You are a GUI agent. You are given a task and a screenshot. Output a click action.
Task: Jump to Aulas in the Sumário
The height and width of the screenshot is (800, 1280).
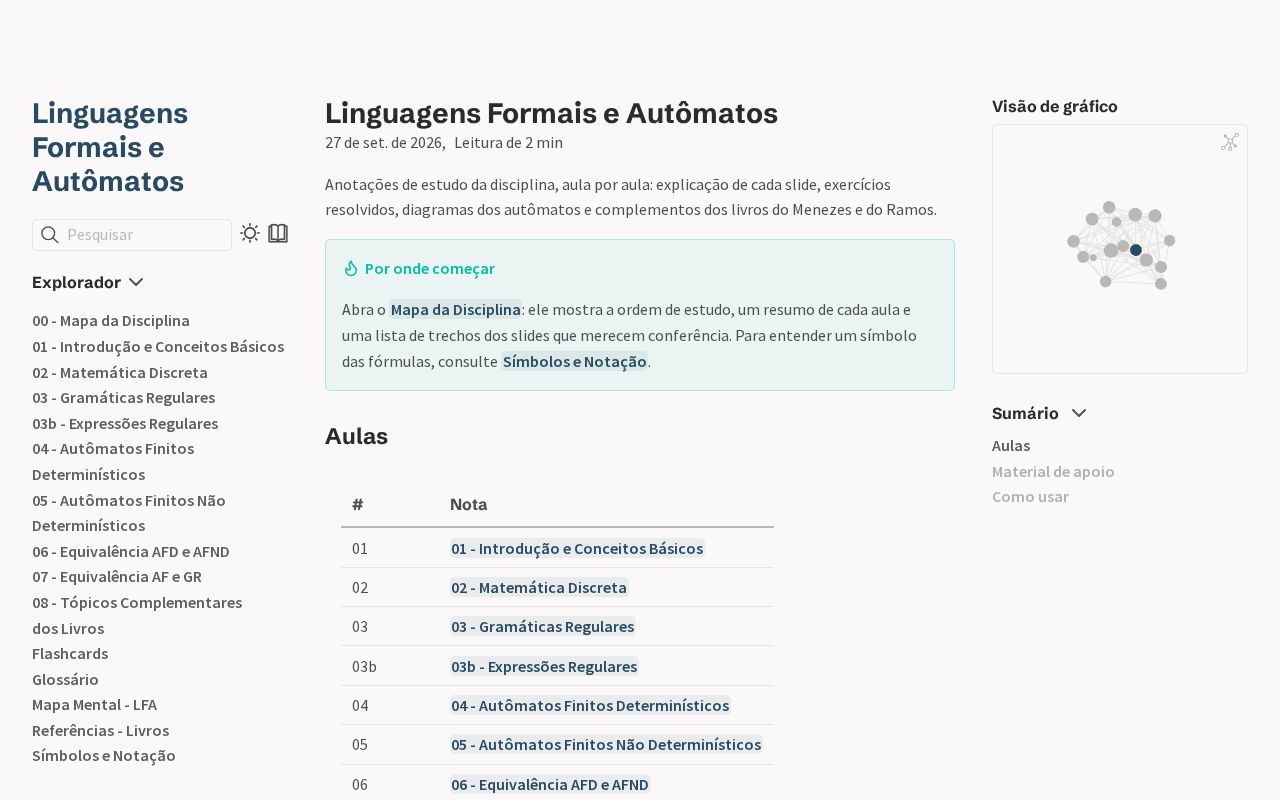tap(1011, 446)
